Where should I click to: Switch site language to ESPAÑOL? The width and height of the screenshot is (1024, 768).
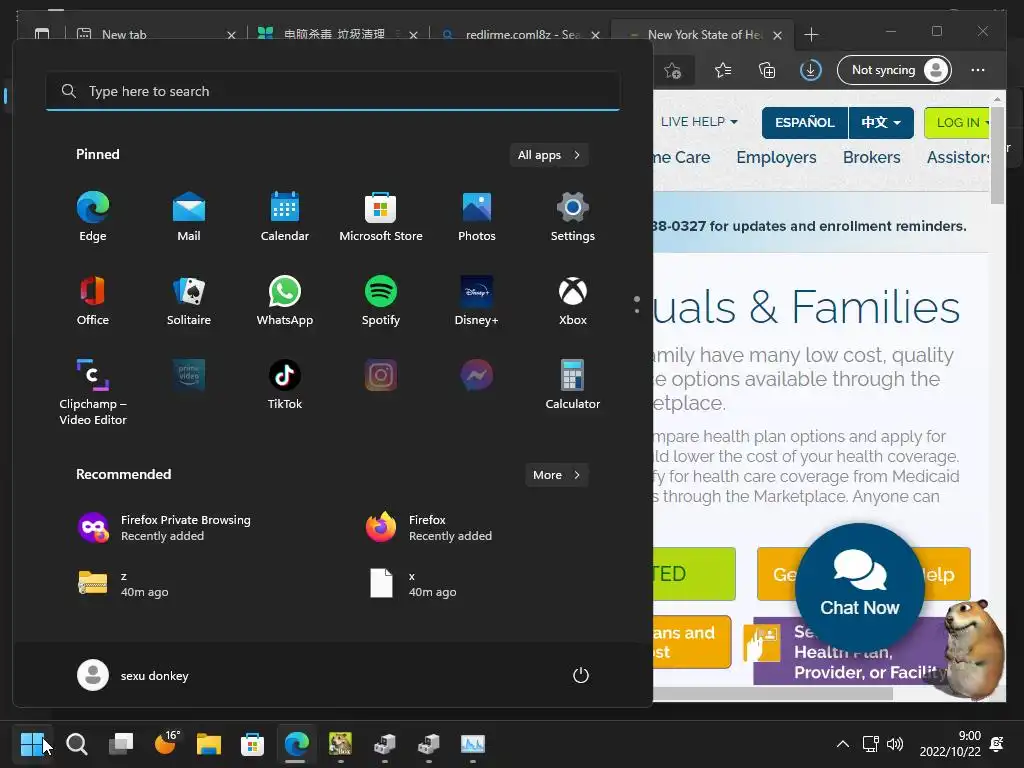tap(805, 123)
